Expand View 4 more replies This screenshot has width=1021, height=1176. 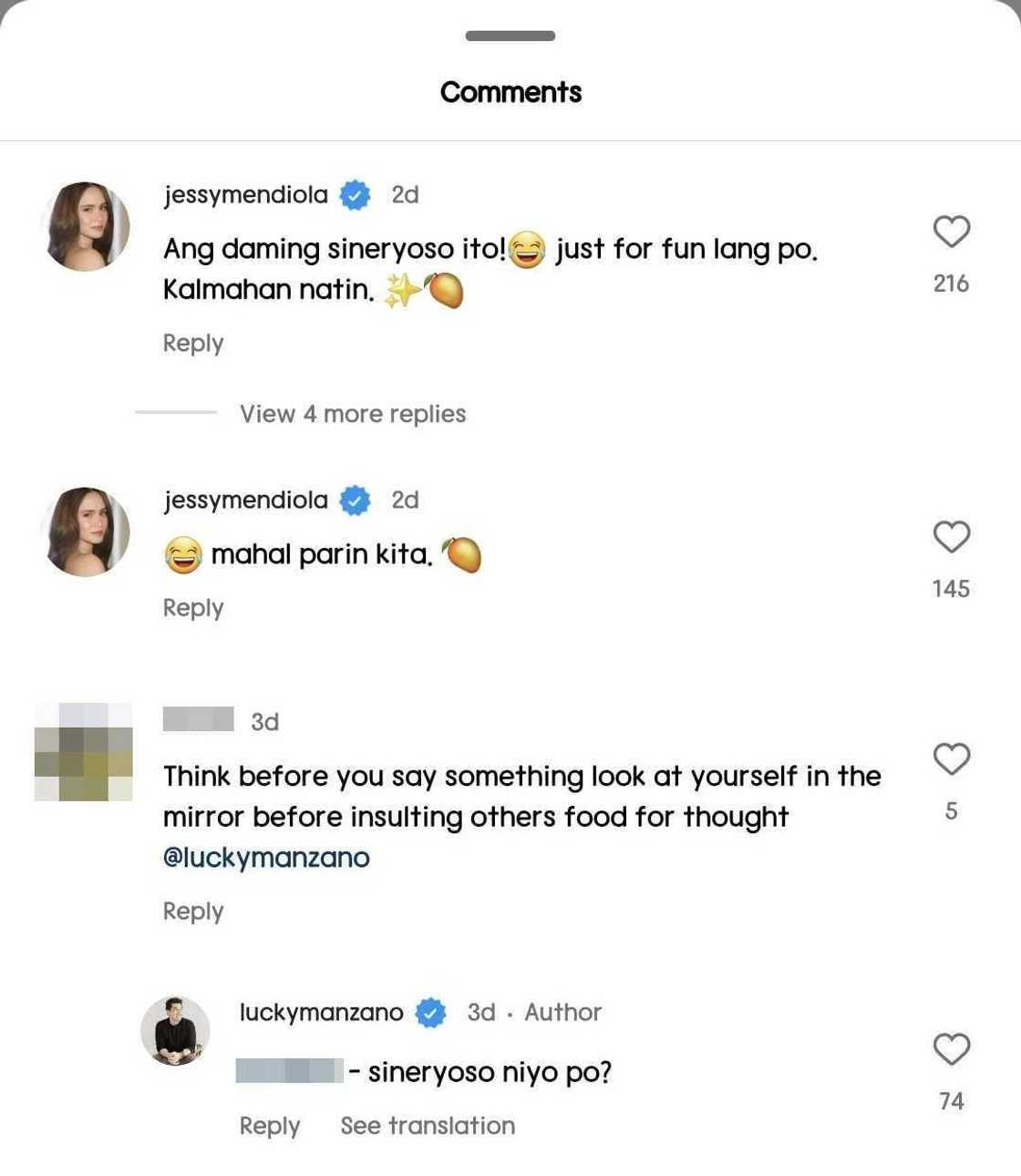(353, 414)
